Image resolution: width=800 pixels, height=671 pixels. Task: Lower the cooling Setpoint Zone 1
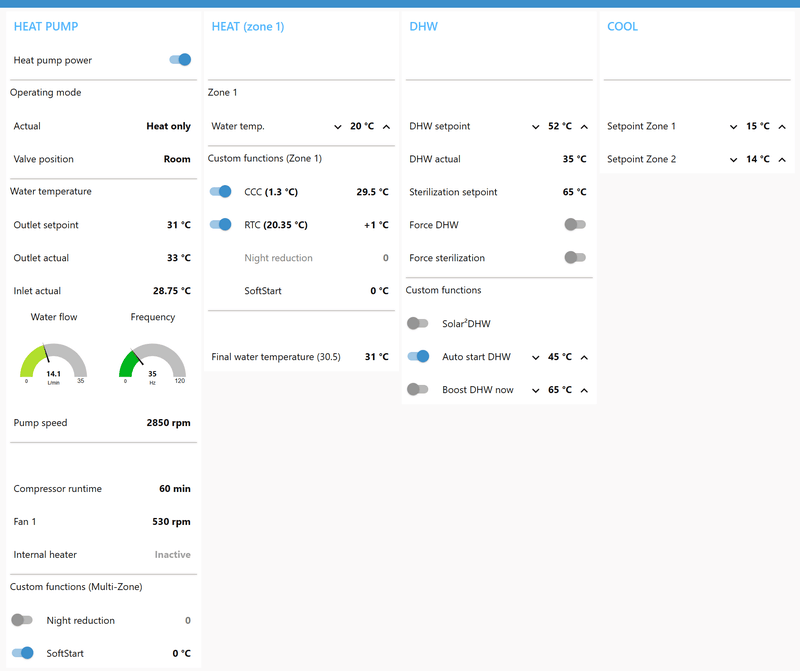(x=733, y=127)
